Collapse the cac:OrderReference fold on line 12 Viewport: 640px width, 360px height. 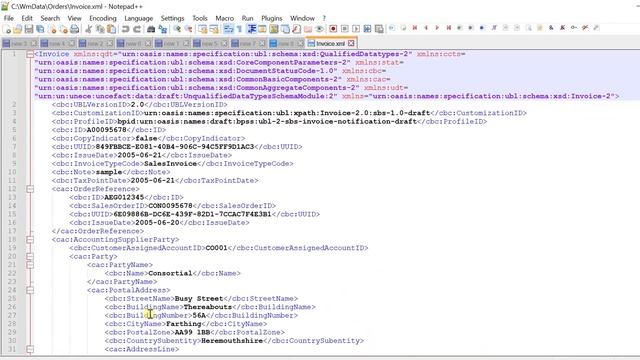coord(30,189)
